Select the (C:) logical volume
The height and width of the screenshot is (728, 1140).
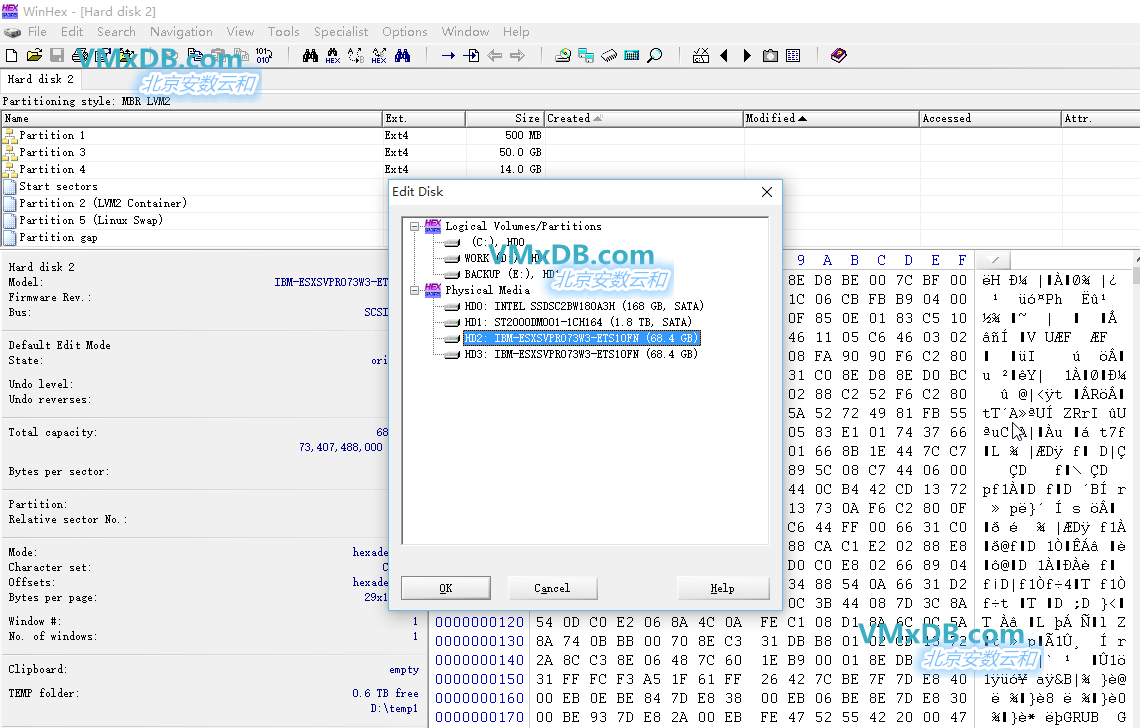(x=498, y=242)
